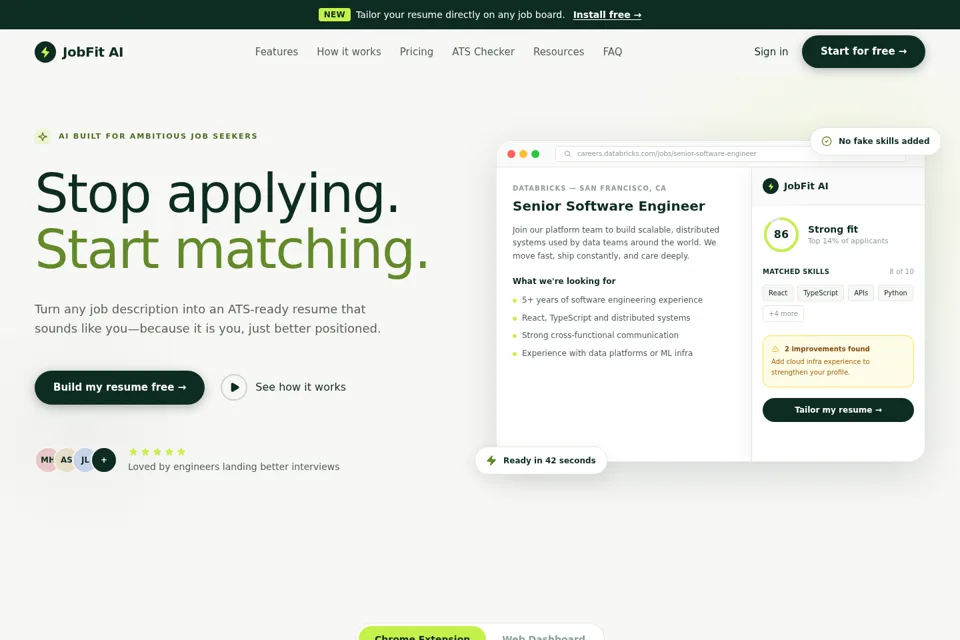The width and height of the screenshot is (960, 640).
Task: Click the Senior Software Engineer title
Action: click(609, 206)
